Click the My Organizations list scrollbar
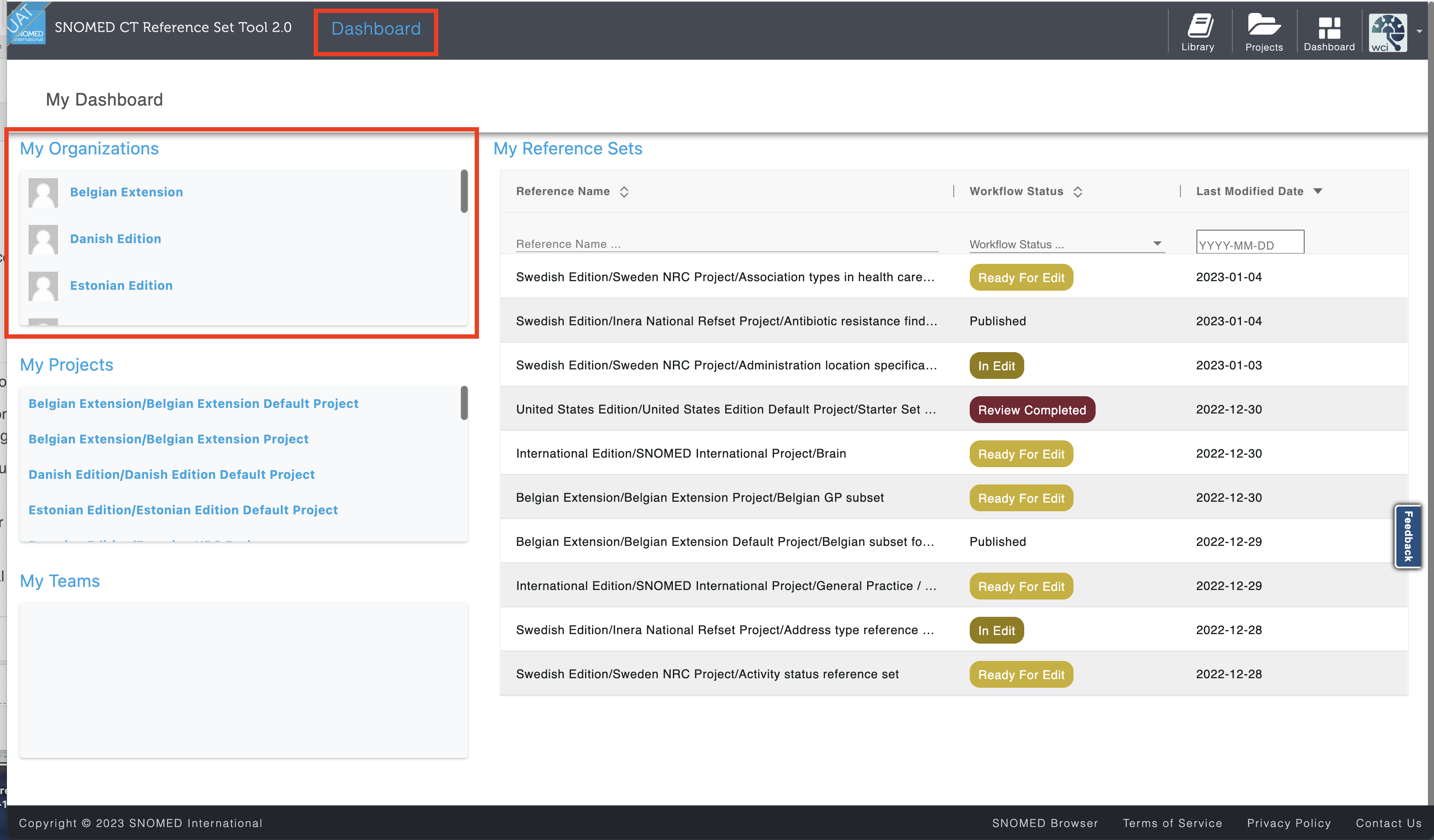Image resolution: width=1434 pixels, height=840 pixels. coord(464,191)
